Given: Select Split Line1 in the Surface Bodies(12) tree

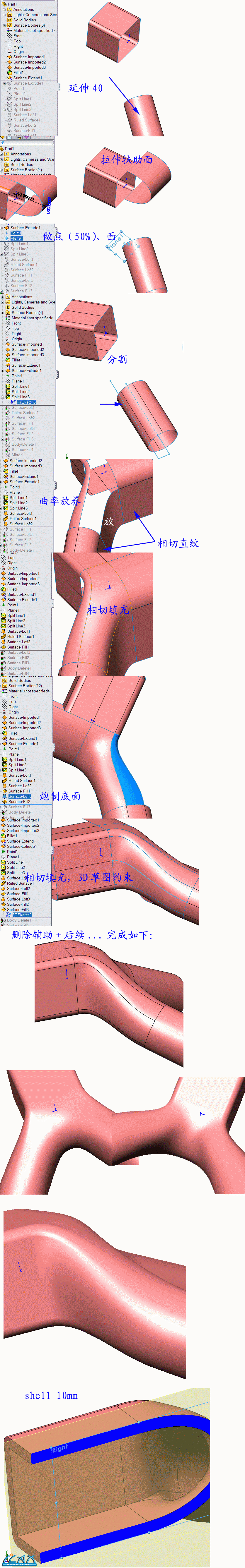Looking at the screenshot, I should pyautogui.click(x=17, y=760).
